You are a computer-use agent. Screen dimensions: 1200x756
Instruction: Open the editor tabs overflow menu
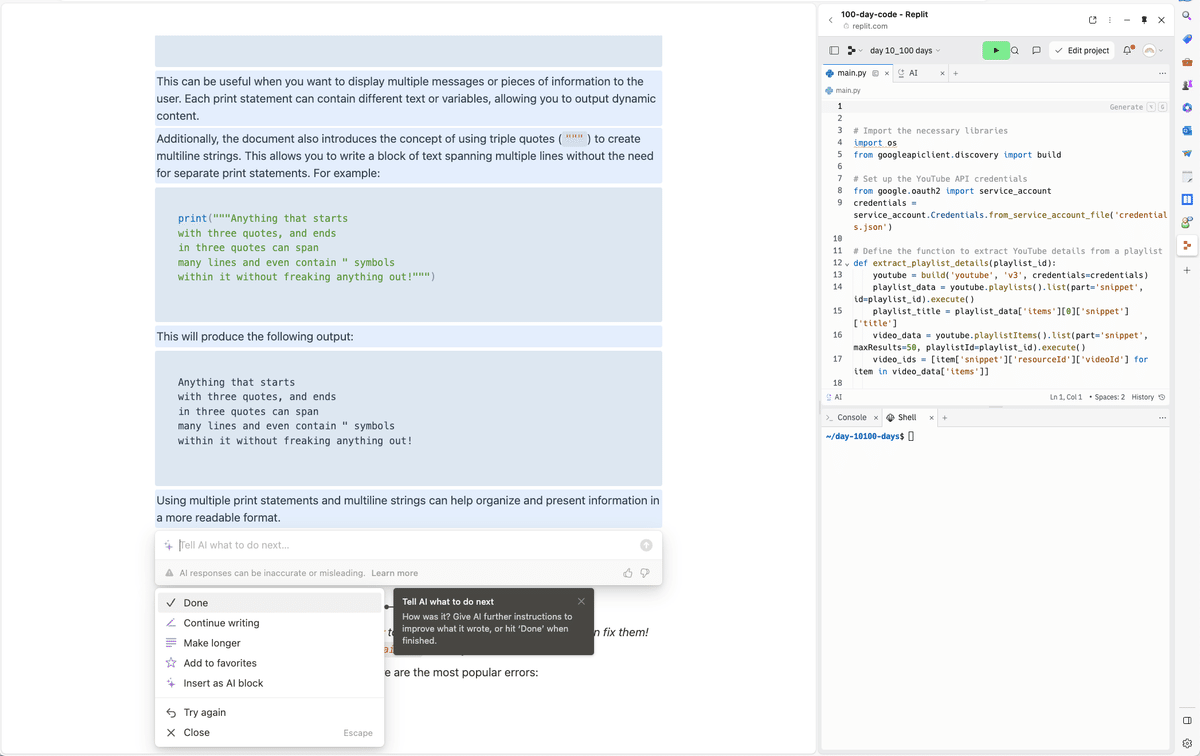1161,72
